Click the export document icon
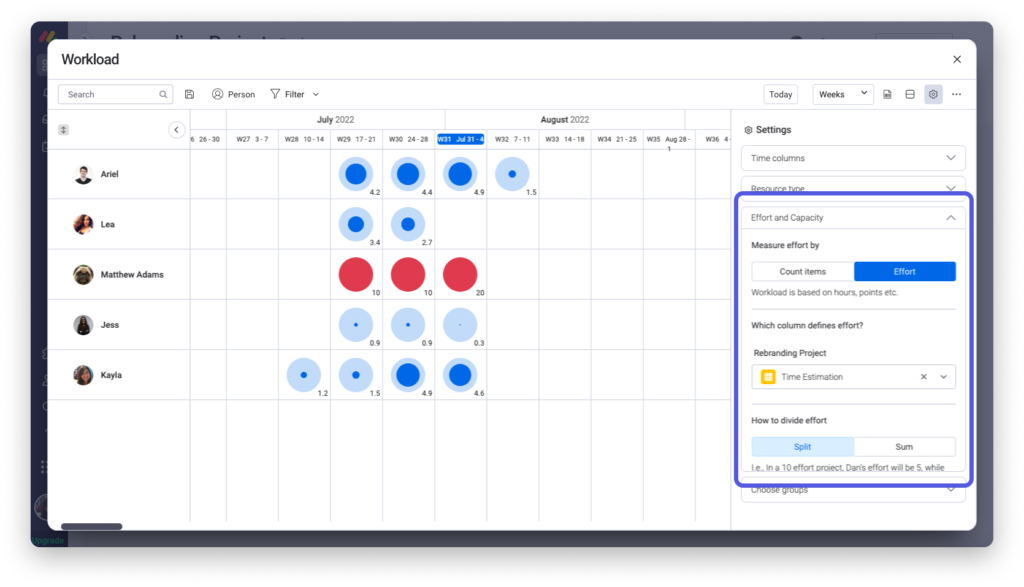The height and width of the screenshot is (587, 1024). coord(887,95)
